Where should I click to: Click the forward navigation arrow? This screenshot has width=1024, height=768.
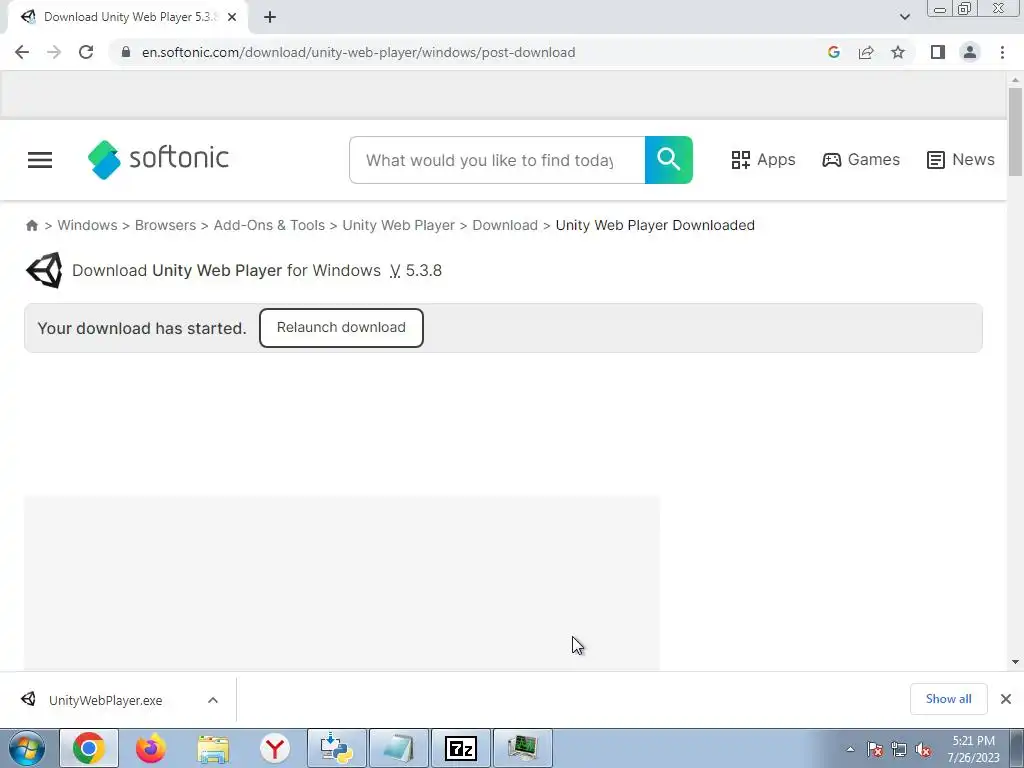[x=54, y=52]
